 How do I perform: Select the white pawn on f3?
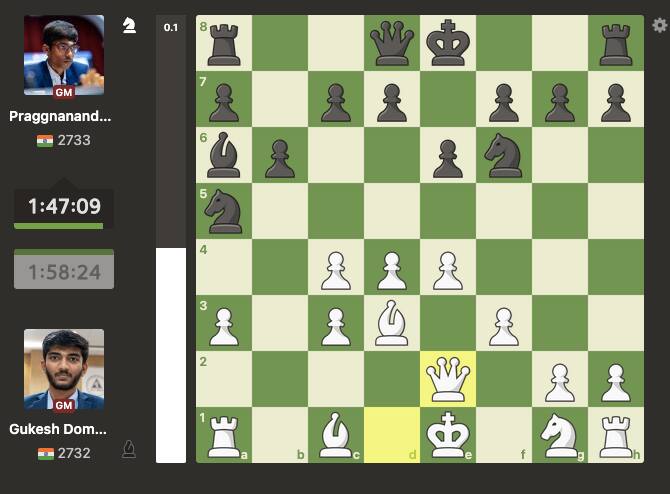click(504, 326)
